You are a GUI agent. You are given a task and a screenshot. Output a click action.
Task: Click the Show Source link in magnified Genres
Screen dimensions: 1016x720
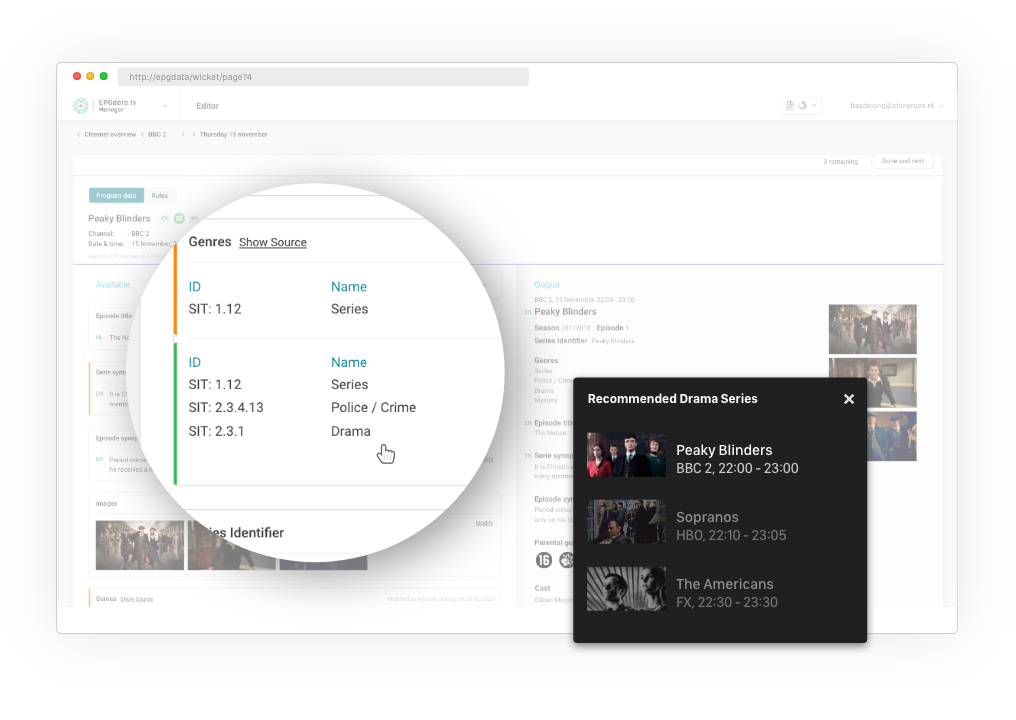click(273, 242)
